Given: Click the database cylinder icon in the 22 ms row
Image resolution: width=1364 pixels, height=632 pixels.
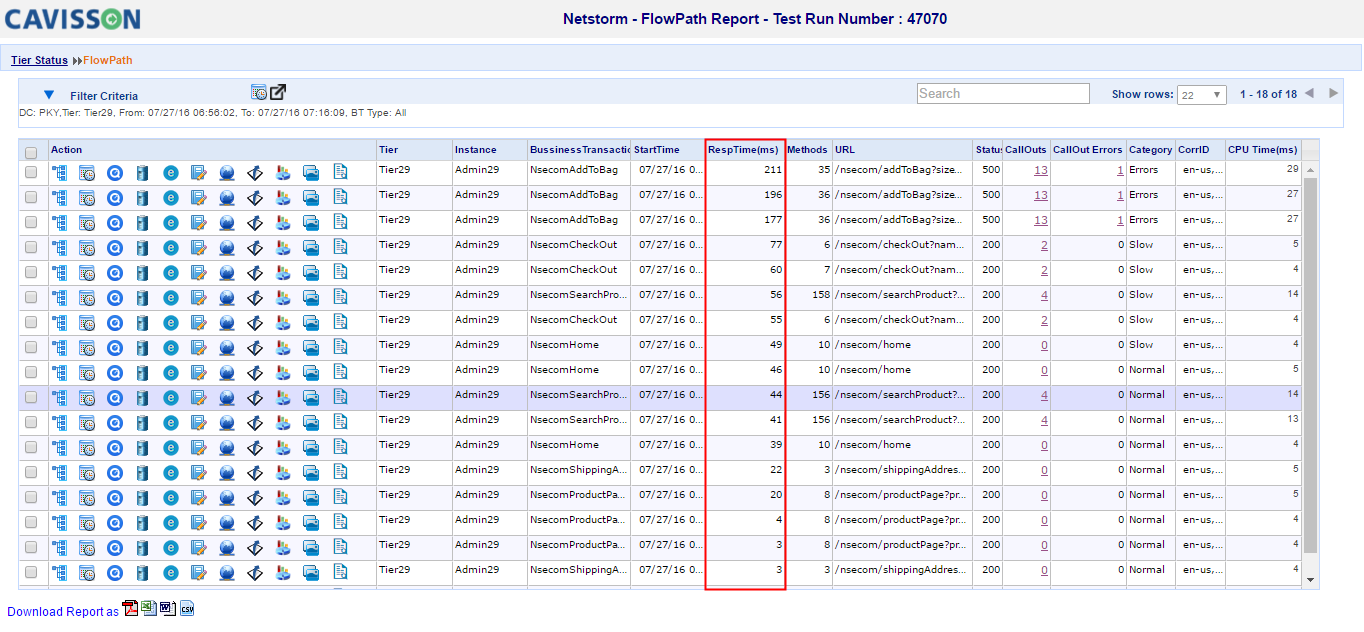Looking at the screenshot, I should click(x=142, y=472).
